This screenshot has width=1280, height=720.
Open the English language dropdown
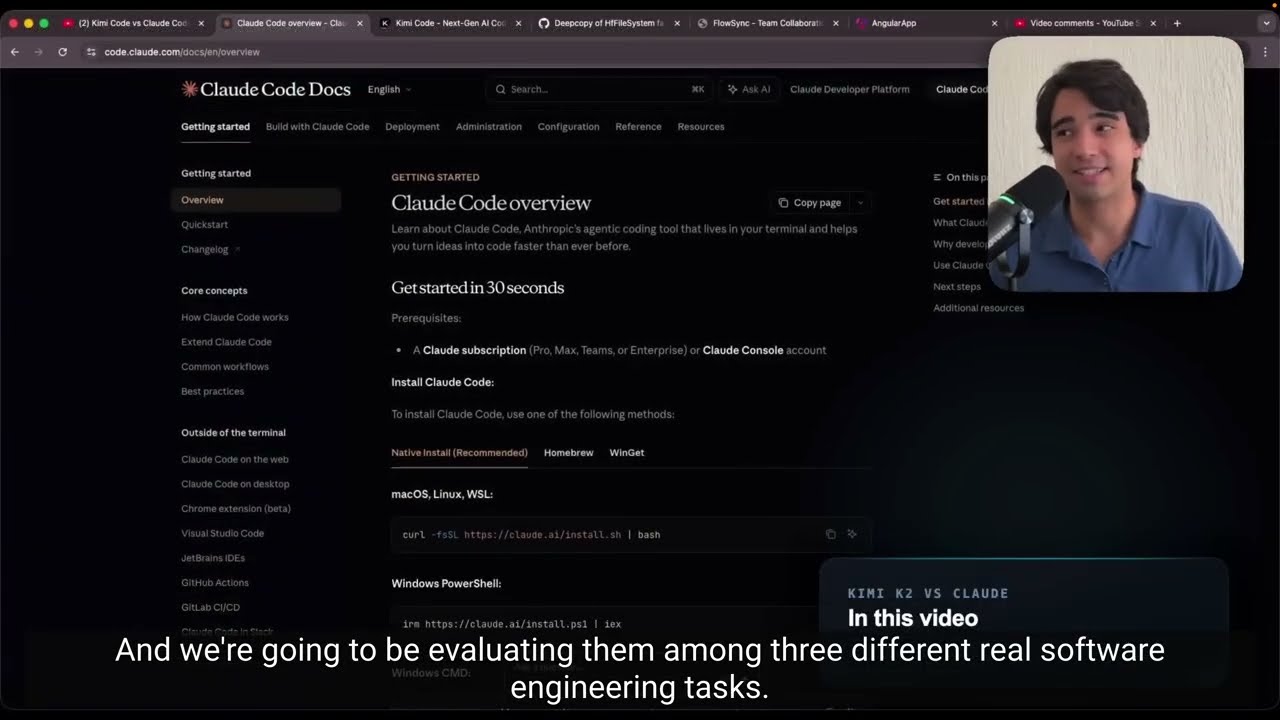point(389,89)
